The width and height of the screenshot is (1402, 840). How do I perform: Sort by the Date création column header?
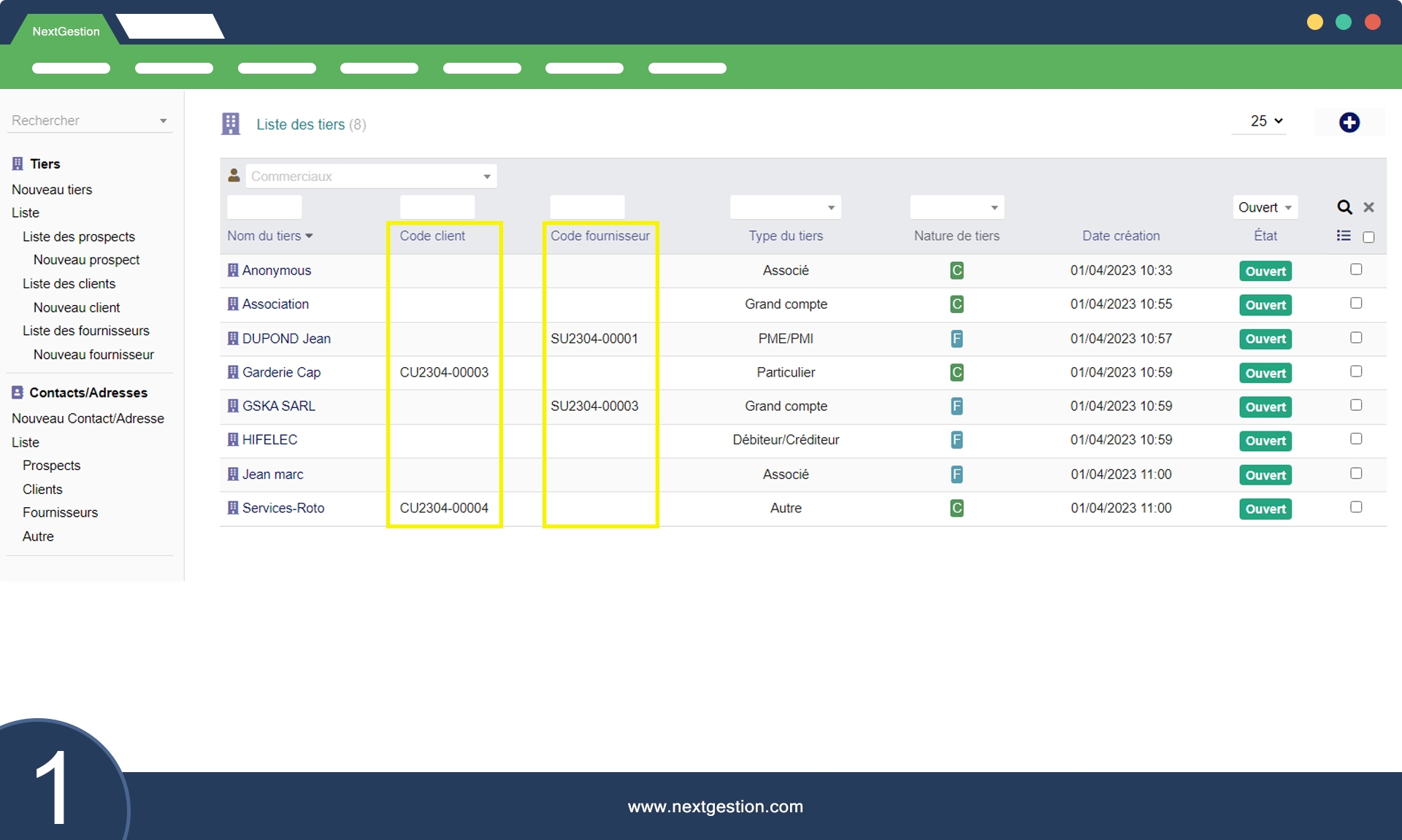tap(1120, 236)
